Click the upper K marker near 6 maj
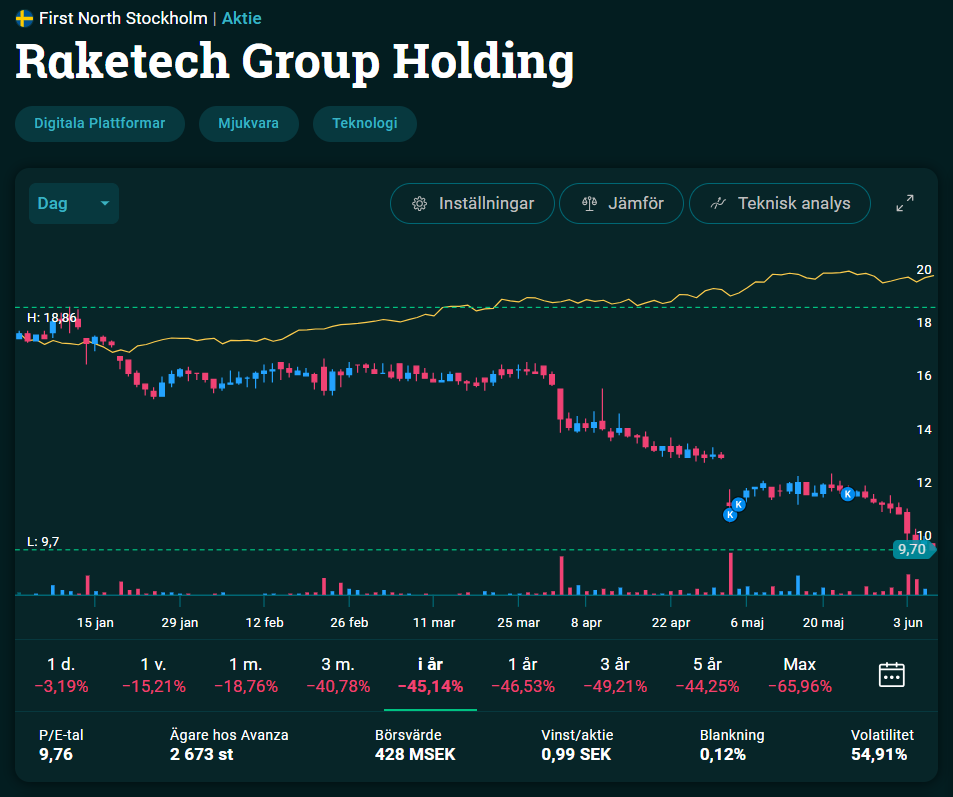Viewport: 953px width, 797px height. tap(738, 505)
